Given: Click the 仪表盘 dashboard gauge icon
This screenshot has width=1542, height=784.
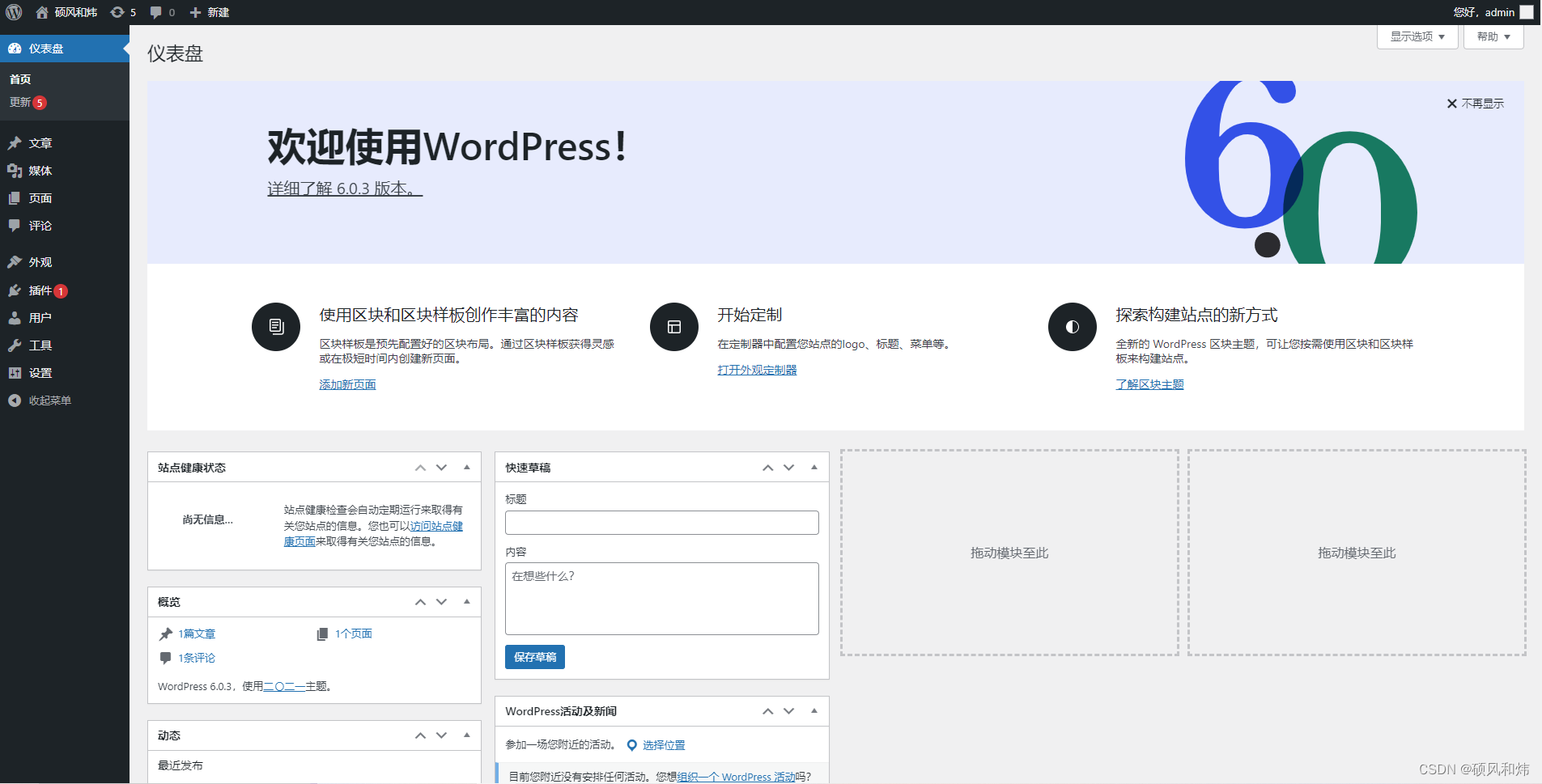Looking at the screenshot, I should point(15,49).
